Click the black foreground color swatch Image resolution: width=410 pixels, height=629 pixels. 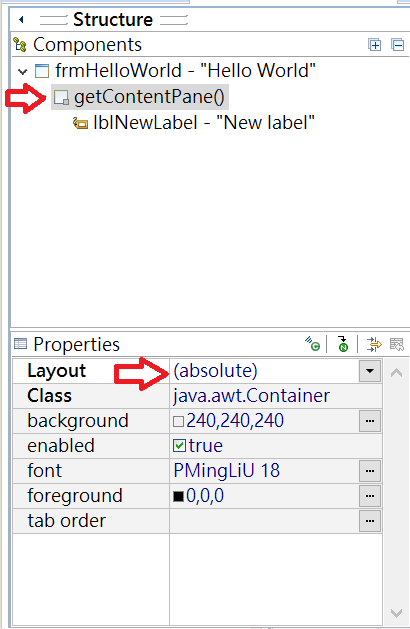179,497
